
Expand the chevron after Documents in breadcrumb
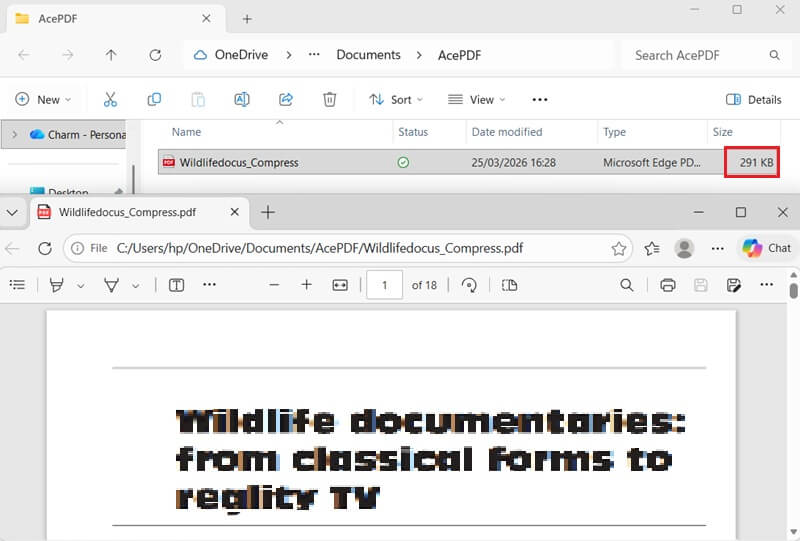tap(419, 55)
